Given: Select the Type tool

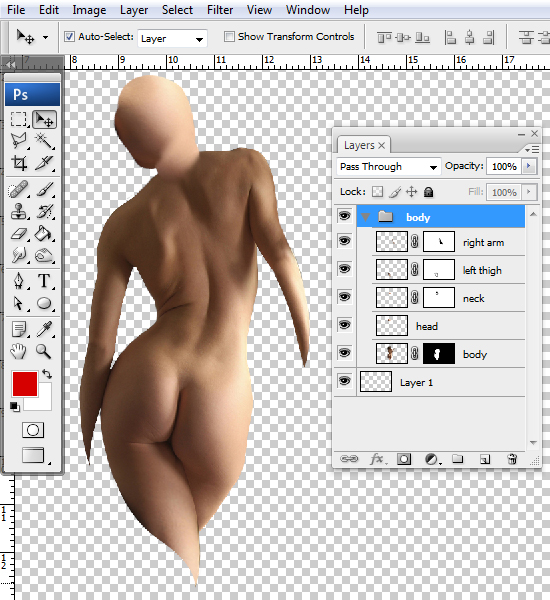Looking at the screenshot, I should coord(44,281).
